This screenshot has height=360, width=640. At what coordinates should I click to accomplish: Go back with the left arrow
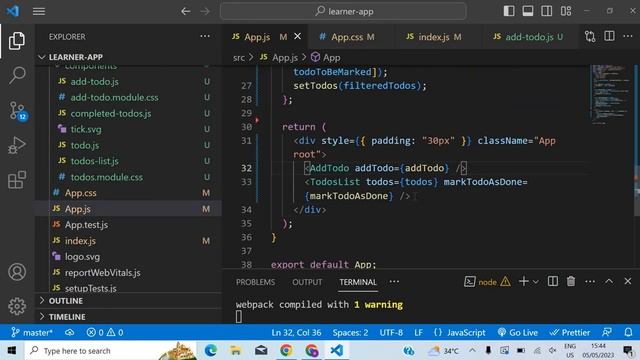coord(186,11)
